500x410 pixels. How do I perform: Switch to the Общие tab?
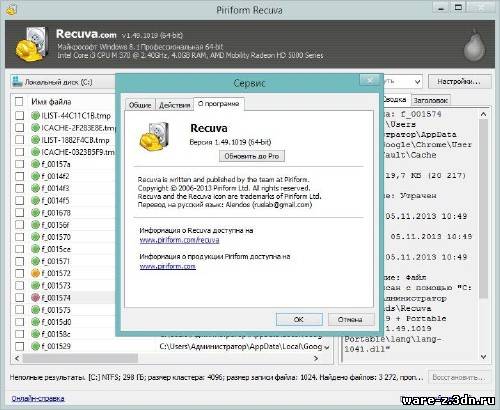click(140, 105)
